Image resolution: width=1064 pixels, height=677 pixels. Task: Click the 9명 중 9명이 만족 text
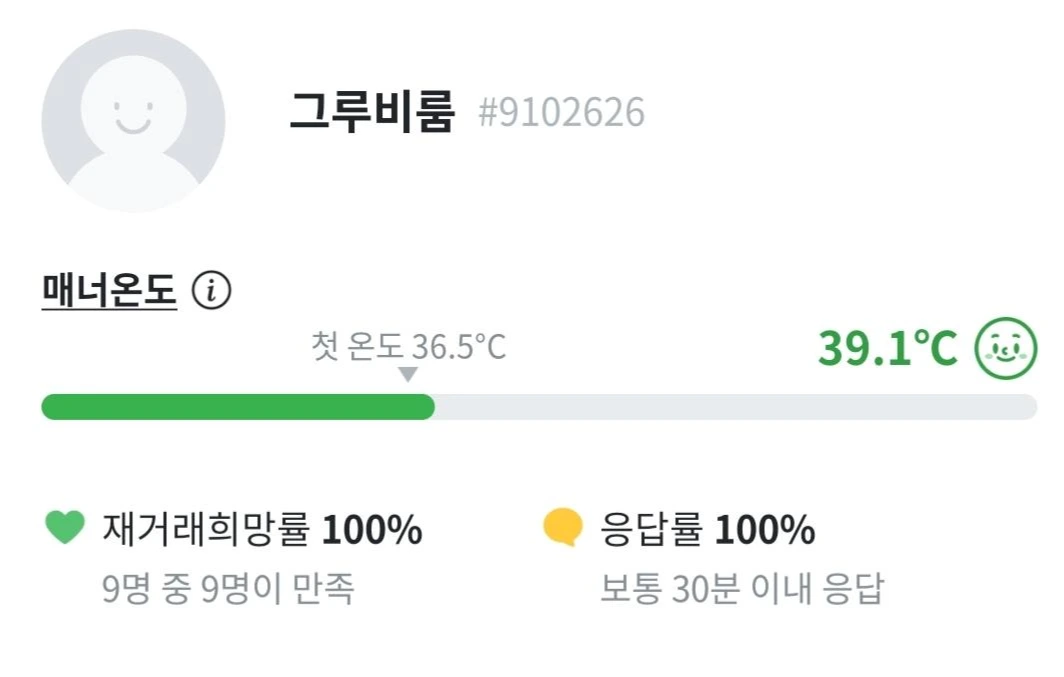(228, 589)
